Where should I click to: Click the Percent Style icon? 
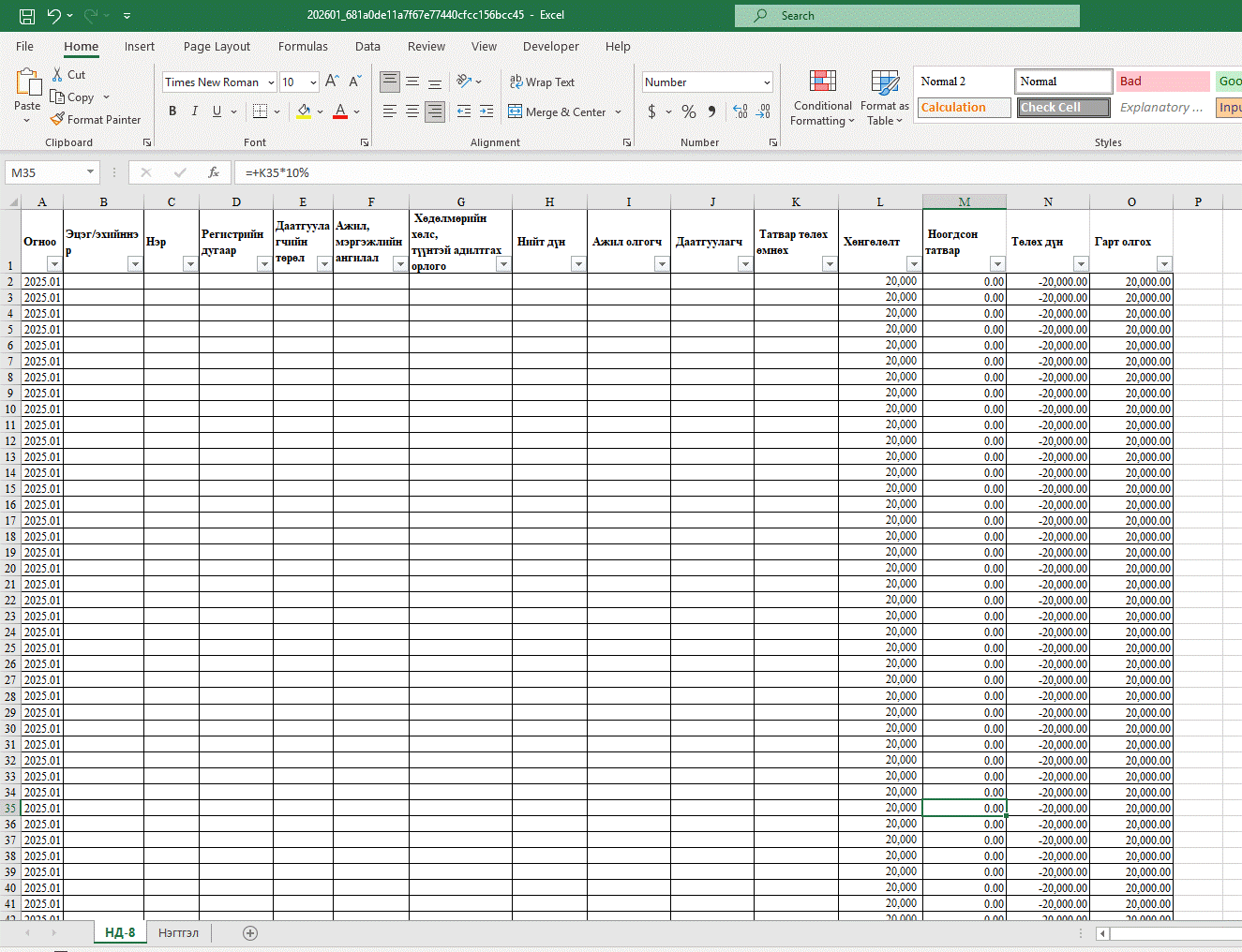click(689, 112)
